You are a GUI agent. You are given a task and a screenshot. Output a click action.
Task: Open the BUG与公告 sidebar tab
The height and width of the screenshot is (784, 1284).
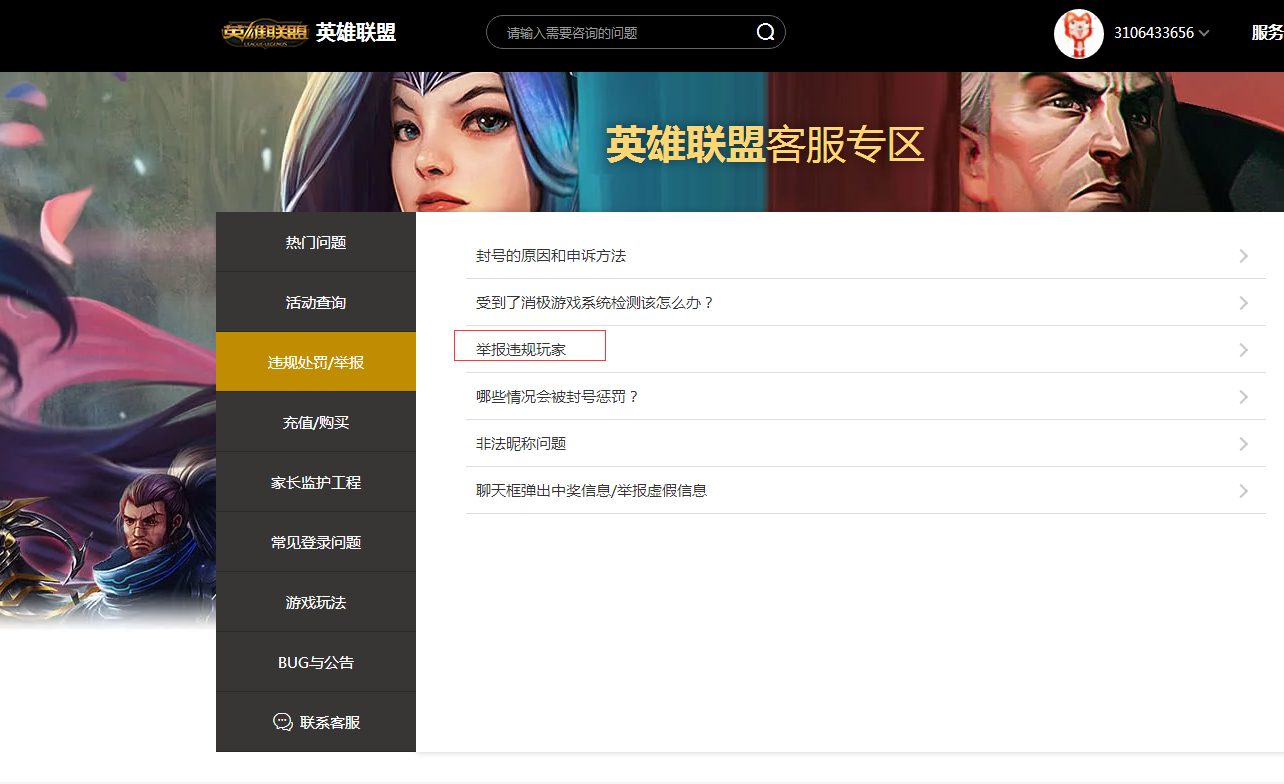pyautogui.click(x=316, y=662)
